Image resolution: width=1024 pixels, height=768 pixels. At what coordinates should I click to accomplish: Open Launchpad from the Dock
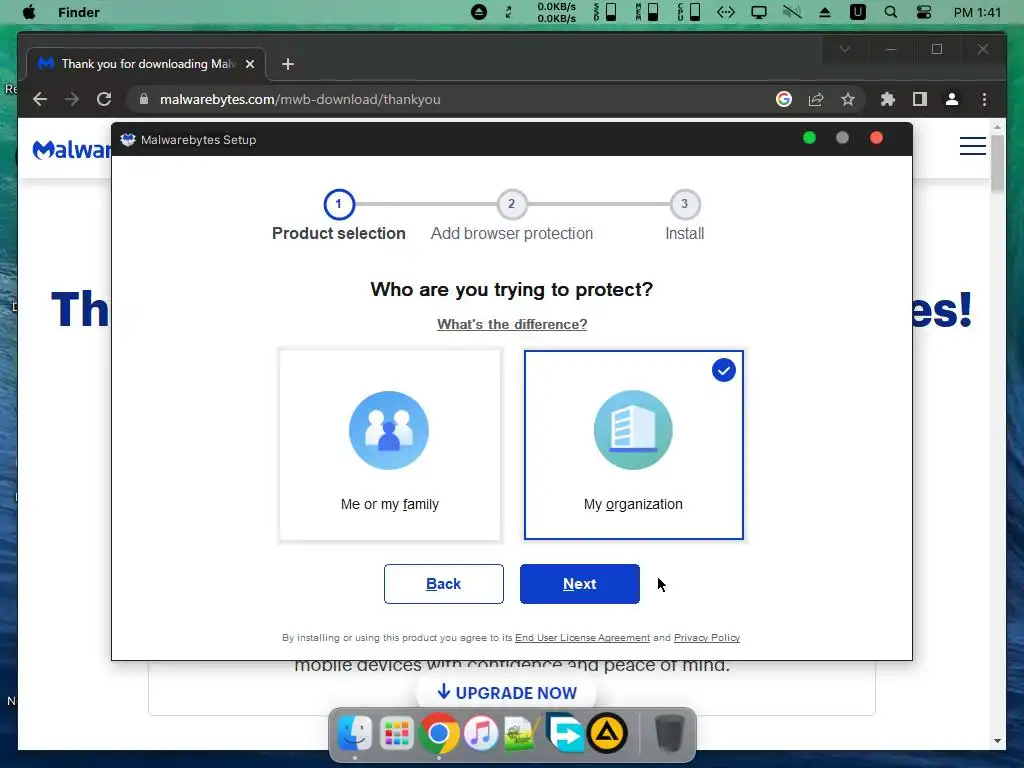pyautogui.click(x=396, y=734)
